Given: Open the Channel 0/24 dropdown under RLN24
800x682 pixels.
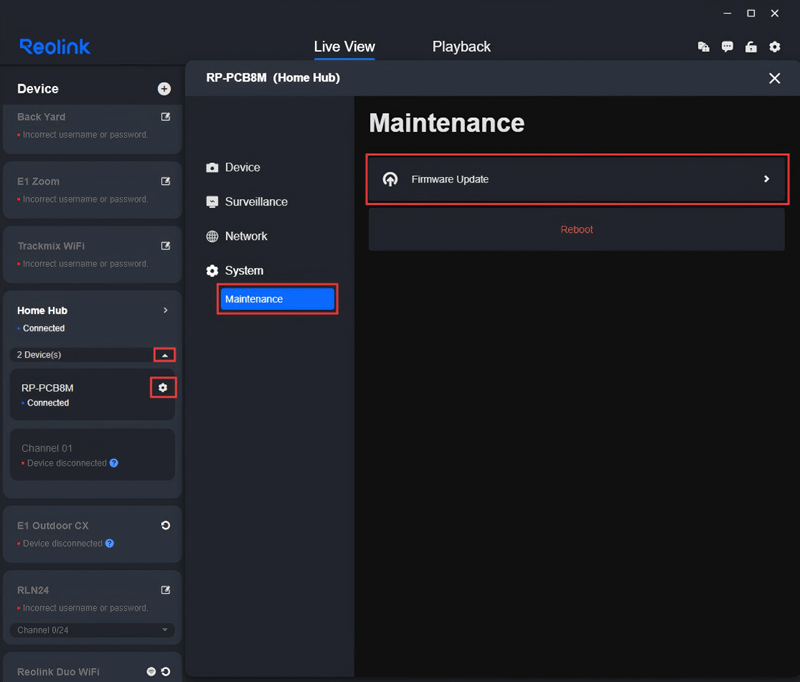Looking at the screenshot, I should [92, 630].
